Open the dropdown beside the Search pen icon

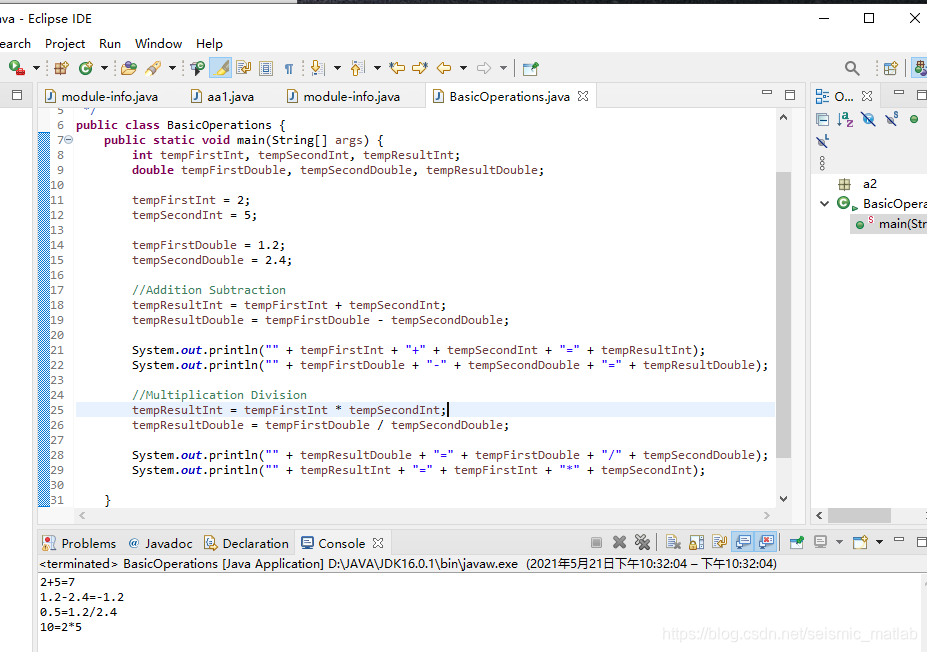[x=172, y=68]
